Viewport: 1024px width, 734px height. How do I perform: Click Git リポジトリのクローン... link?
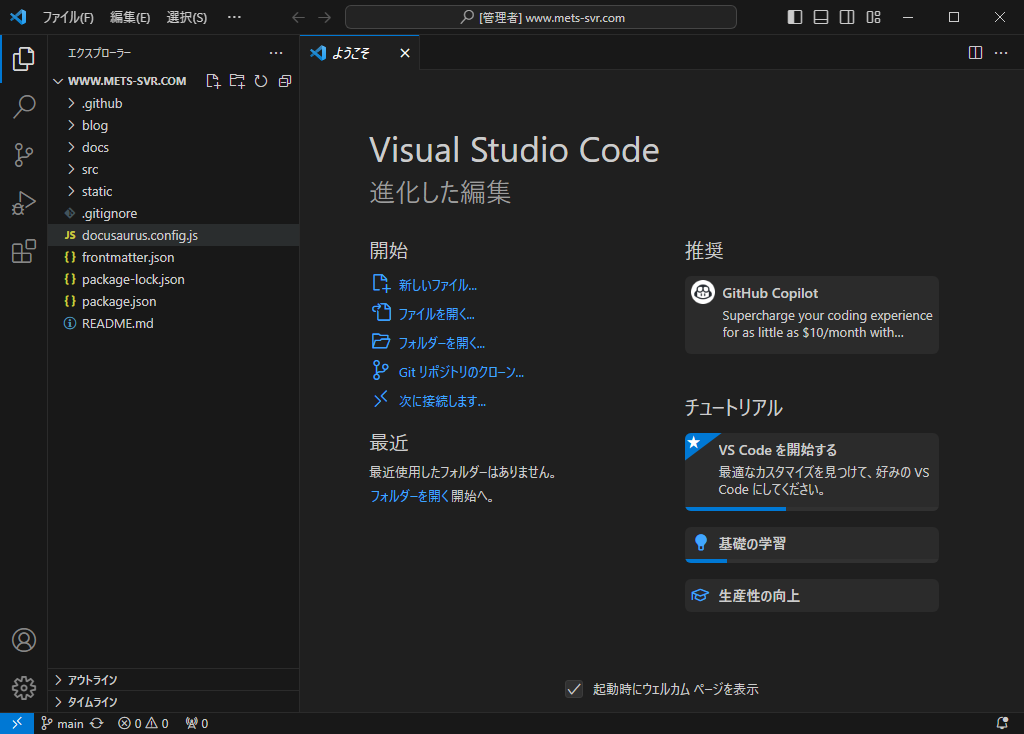point(461,372)
